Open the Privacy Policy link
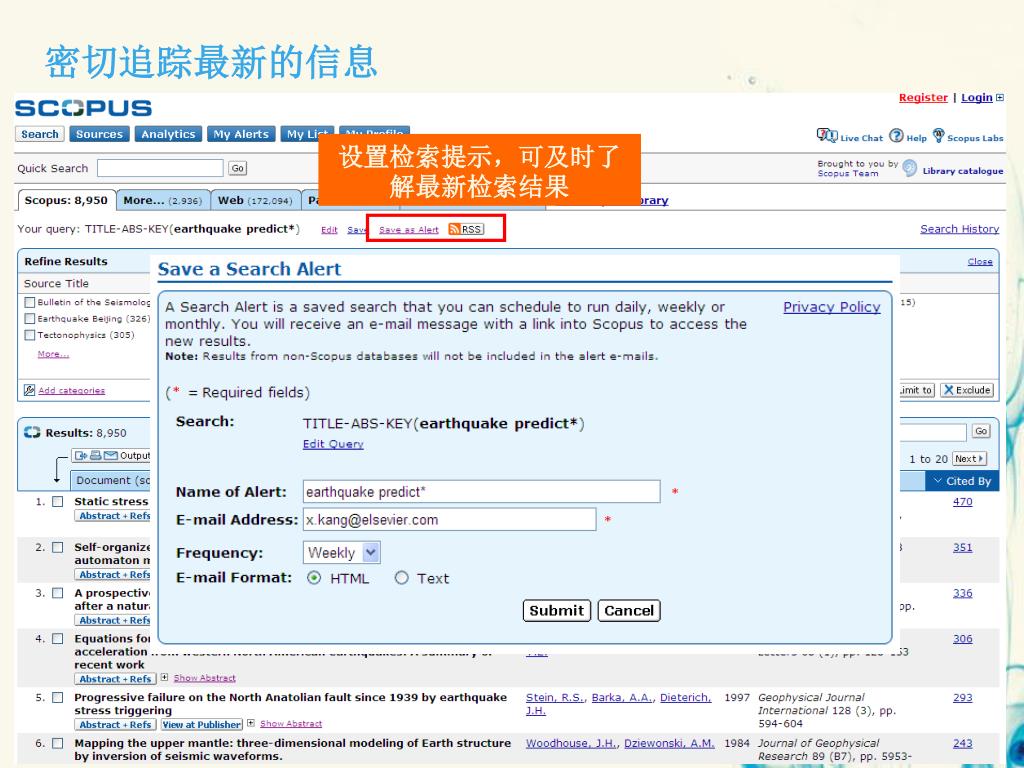 pyautogui.click(x=832, y=308)
